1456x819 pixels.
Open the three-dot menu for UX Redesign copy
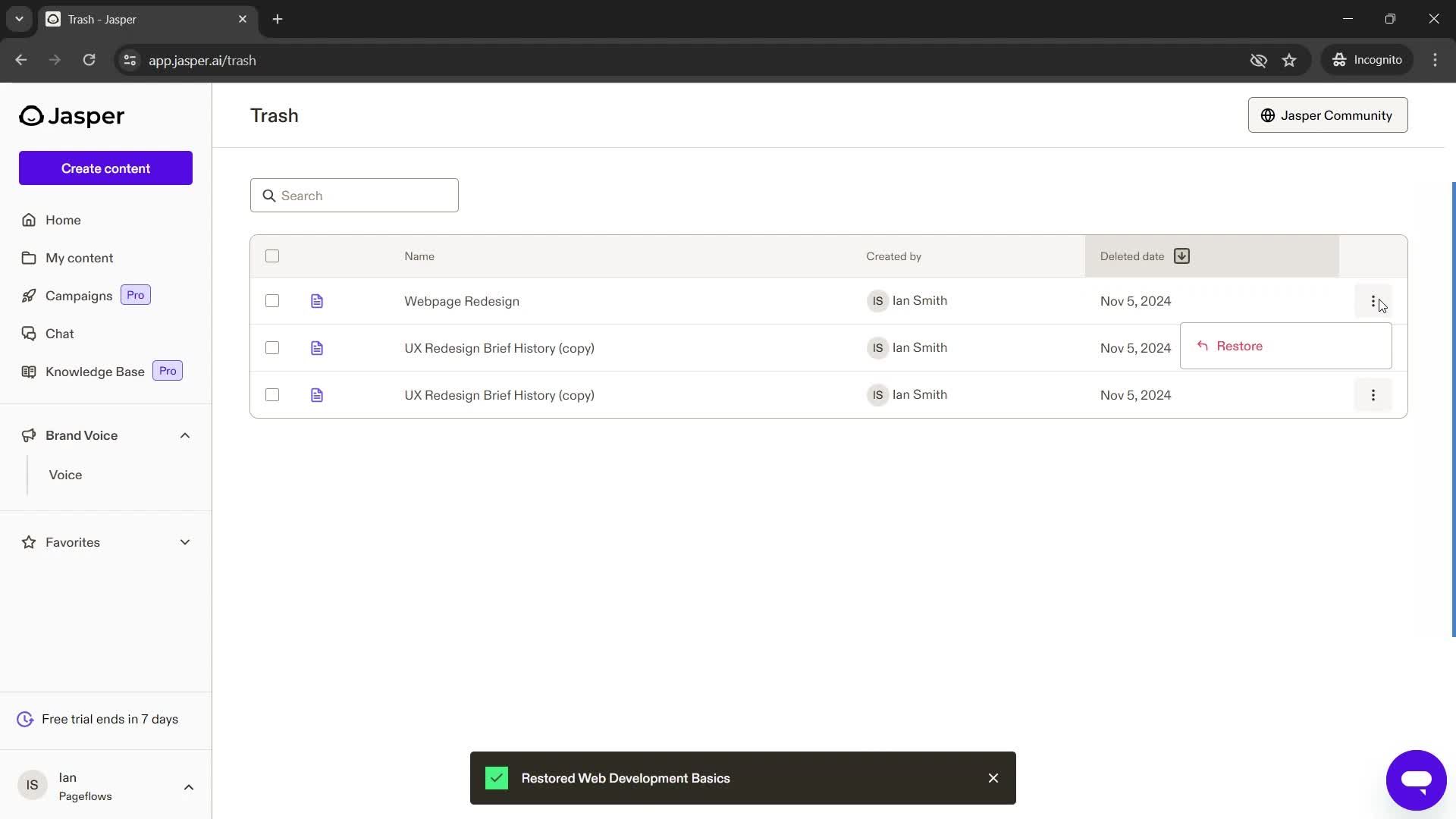click(x=1373, y=394)
